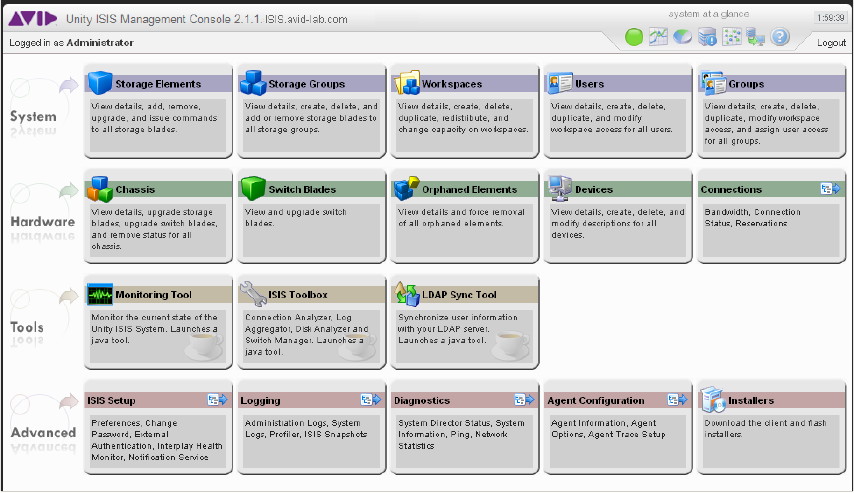Click the database-to-computer connection icon
The width and height of the screenshot is (854, 493).
point(756,37)
